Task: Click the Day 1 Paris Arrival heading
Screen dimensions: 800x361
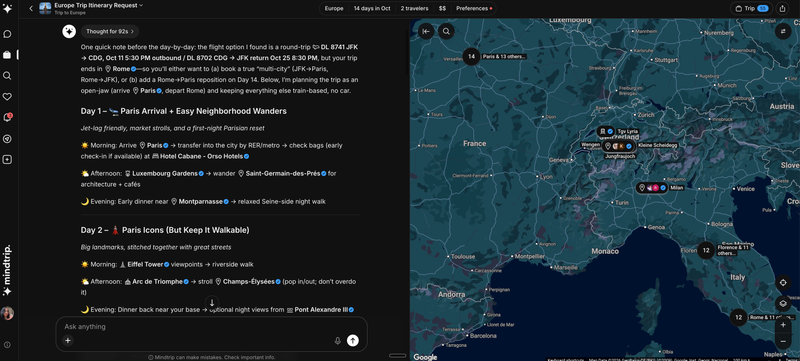Action: pos(184,111)
